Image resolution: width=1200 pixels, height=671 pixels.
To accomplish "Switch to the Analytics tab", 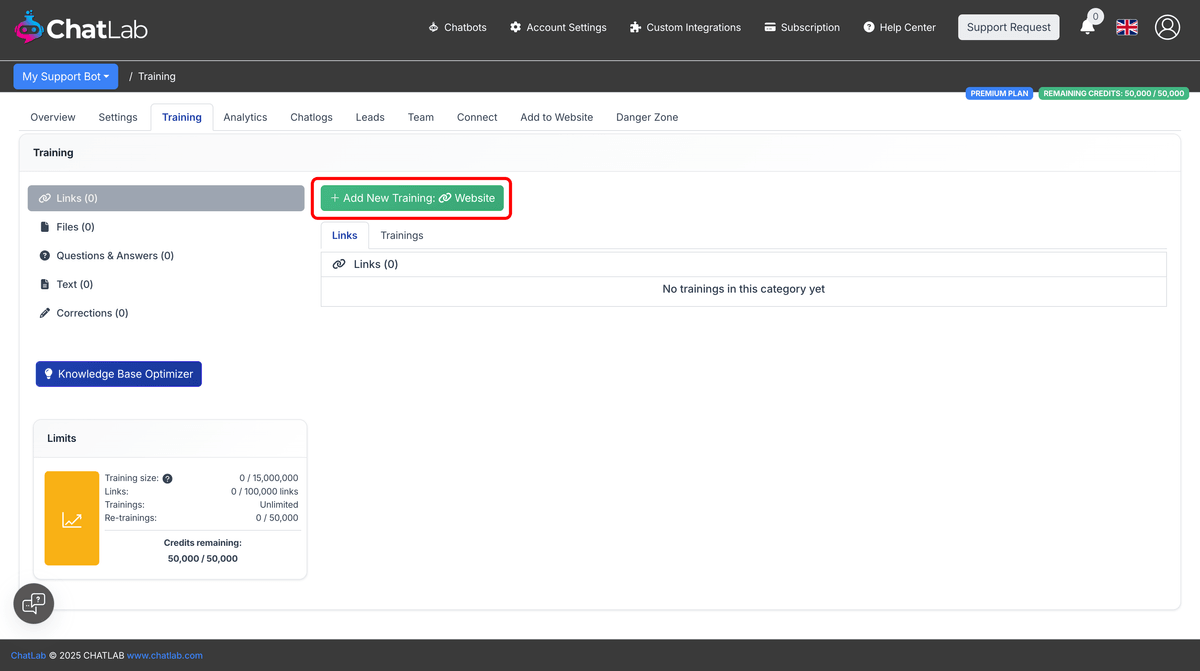I will pyautogui.click(x=245, y=117).
